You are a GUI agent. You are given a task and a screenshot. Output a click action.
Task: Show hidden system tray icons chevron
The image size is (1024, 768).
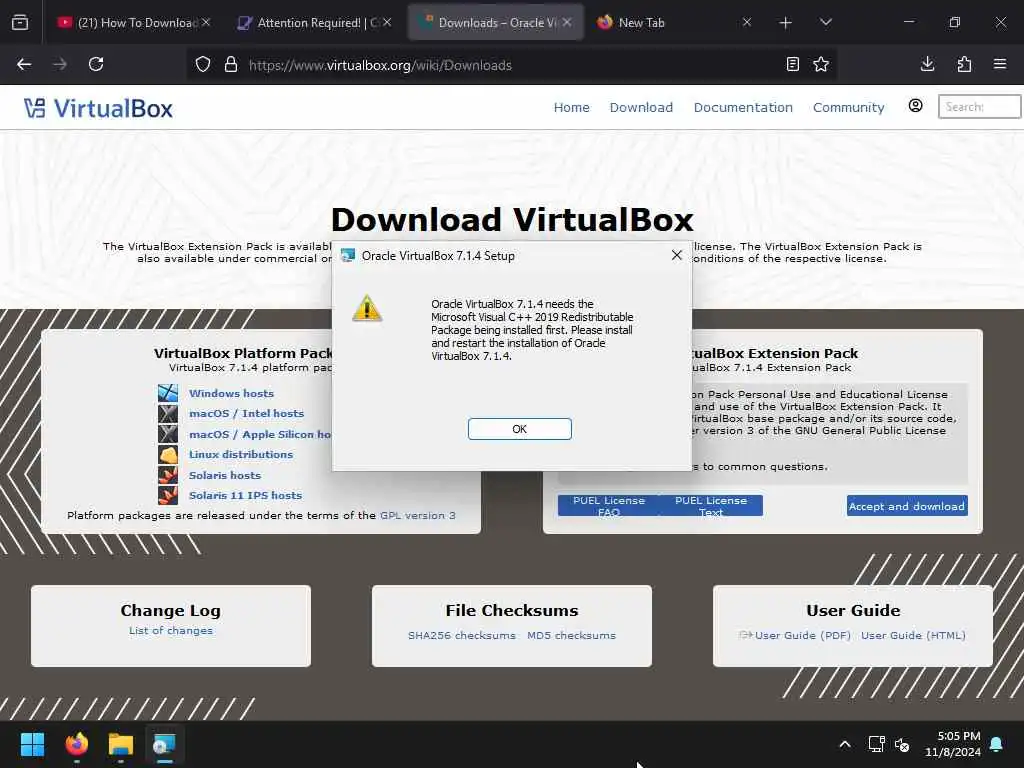(844, 744)
